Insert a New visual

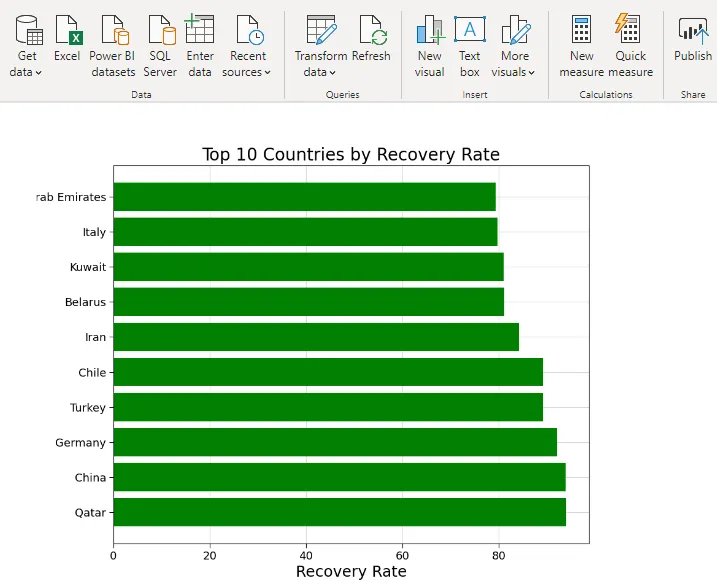point(430,31)
